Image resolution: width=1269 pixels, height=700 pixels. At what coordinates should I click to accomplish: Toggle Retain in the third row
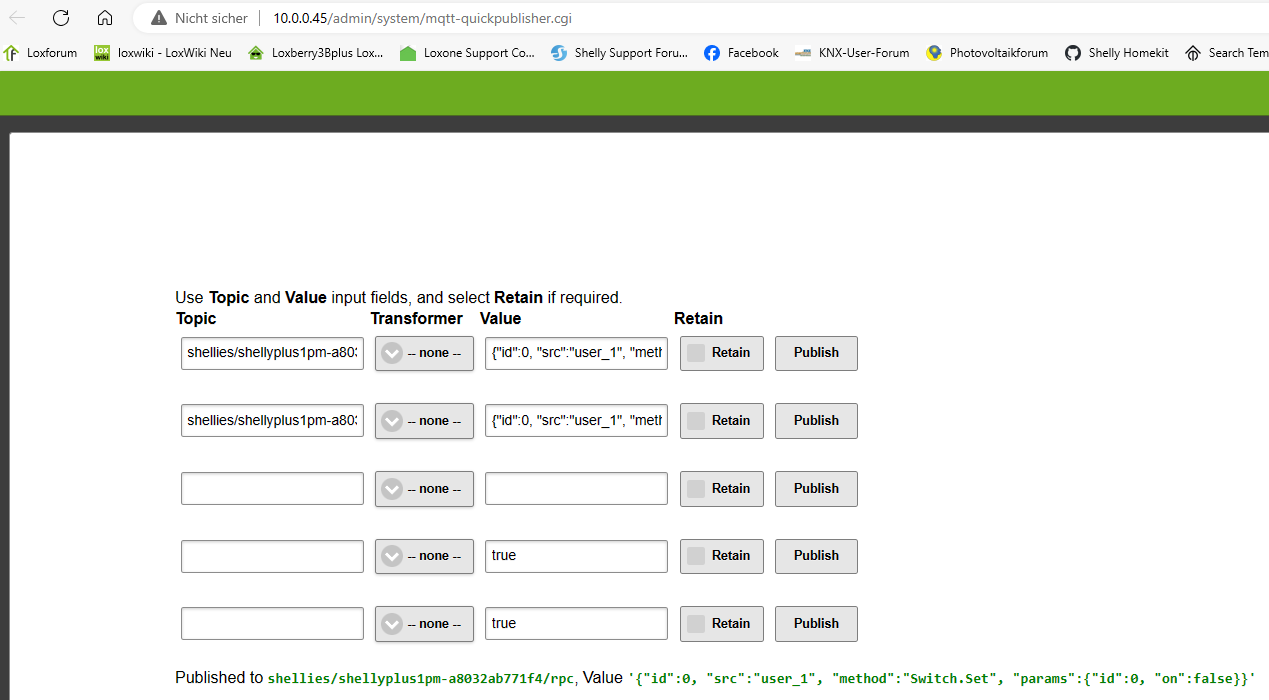(722, 489)
